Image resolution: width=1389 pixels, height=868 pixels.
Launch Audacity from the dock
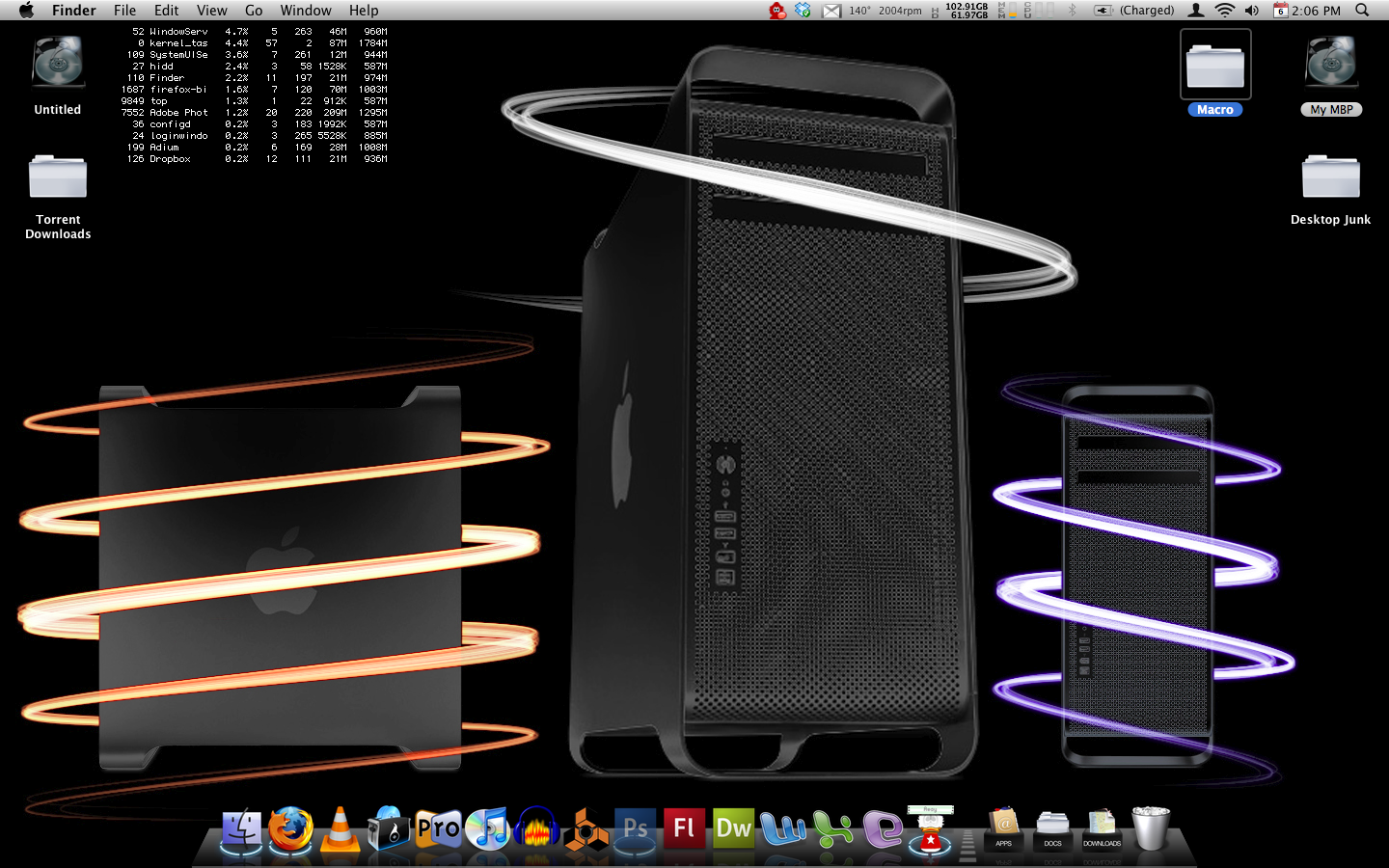[536, 829]
